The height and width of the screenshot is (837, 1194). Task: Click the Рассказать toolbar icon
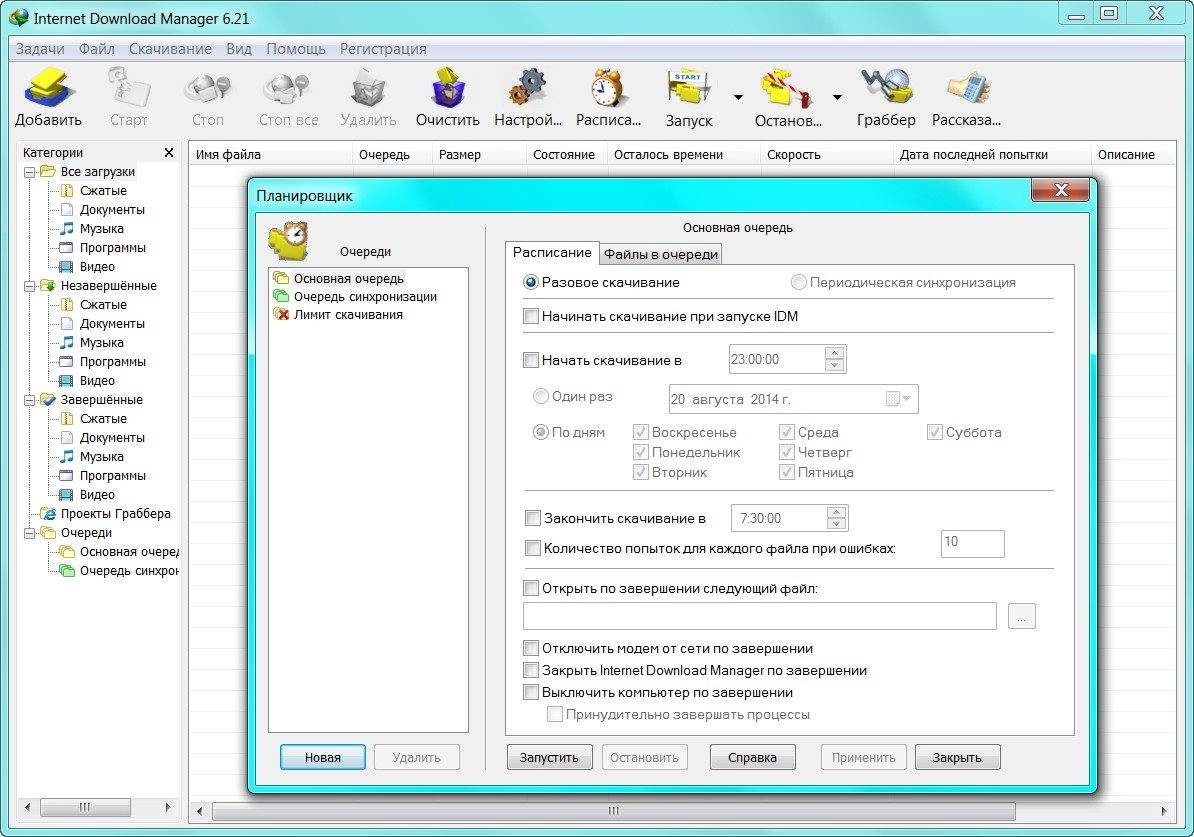966,97
